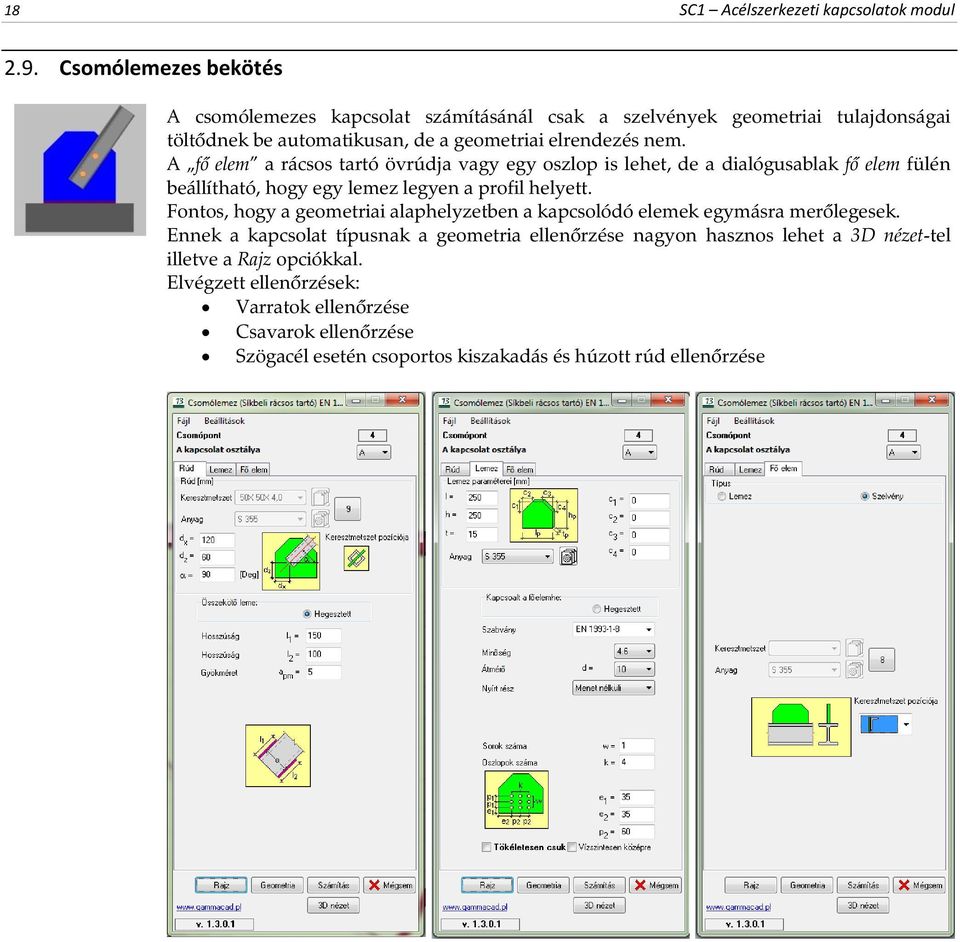Viewport: 960px width, 942px height.
Task: Click the button labeled 8 in the right dialog
Action: pyautogui.click(x=882, y=660)
